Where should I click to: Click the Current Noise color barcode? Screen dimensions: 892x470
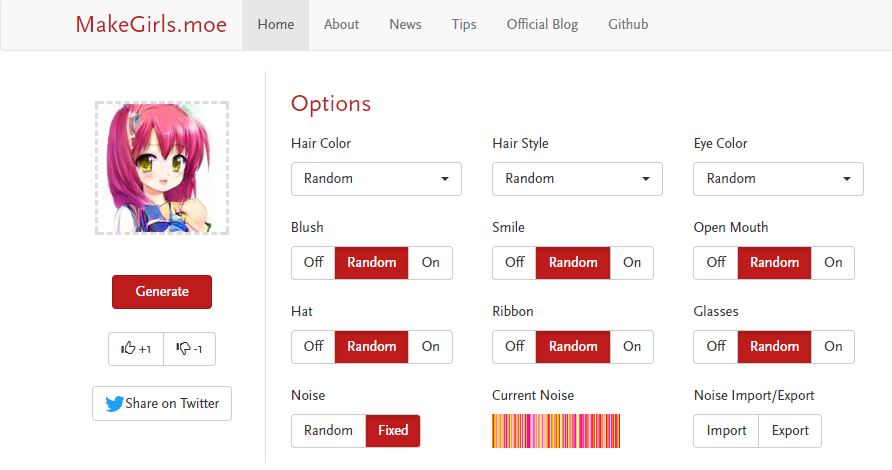point(556,431)
